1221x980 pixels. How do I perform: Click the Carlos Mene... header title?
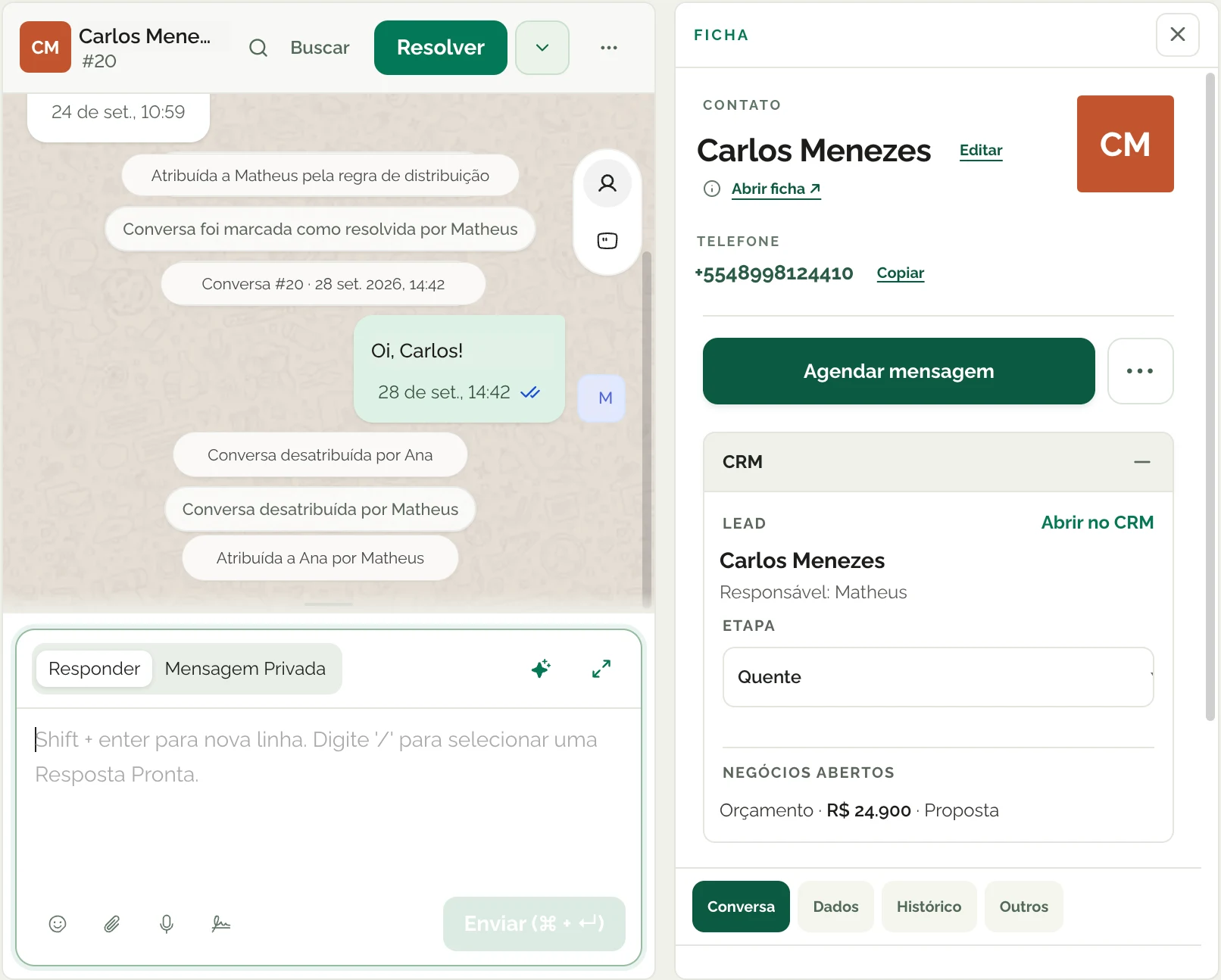[x=145, y=36]
